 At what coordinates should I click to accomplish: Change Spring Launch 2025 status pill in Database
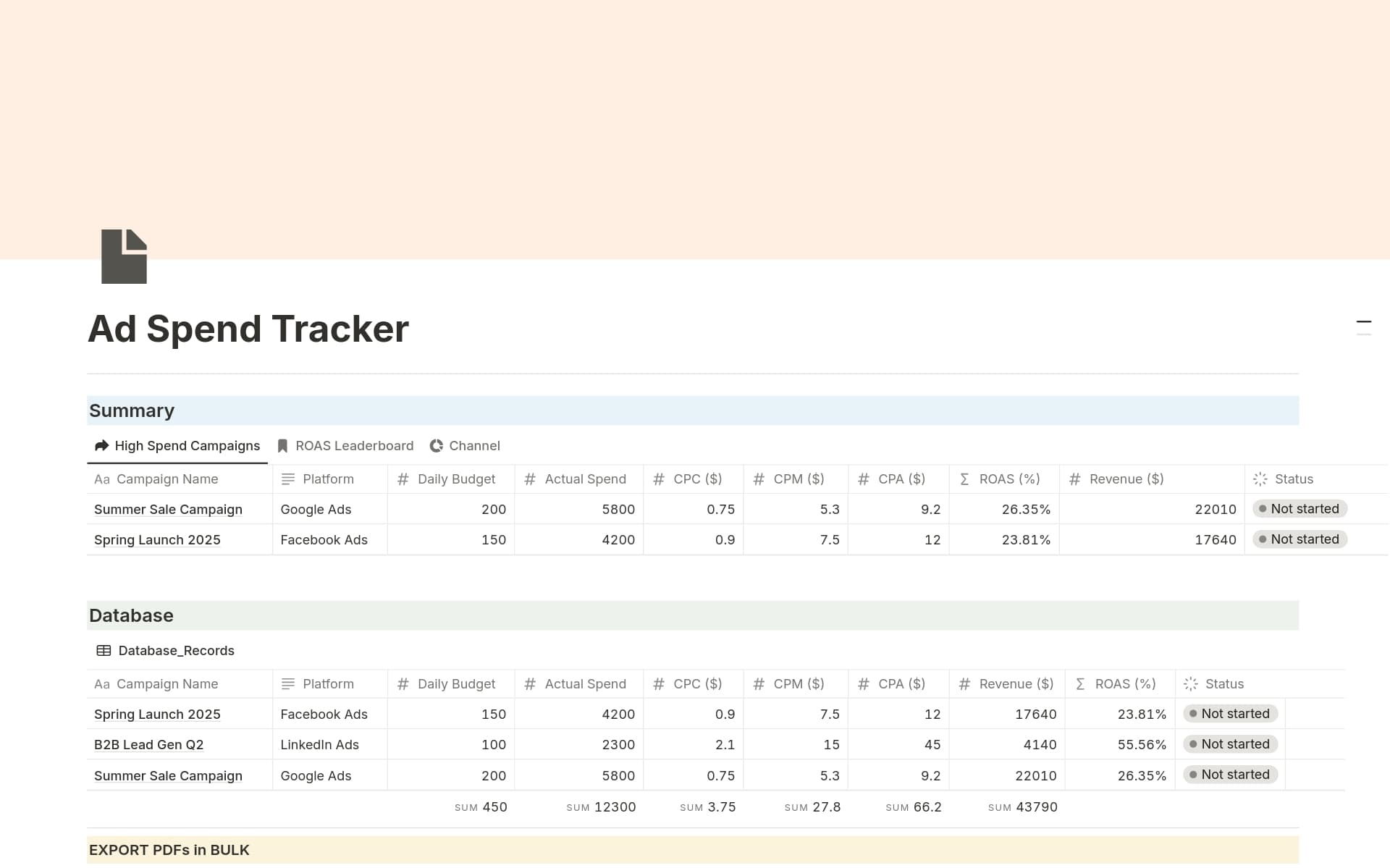click(x=1230, y=714)
